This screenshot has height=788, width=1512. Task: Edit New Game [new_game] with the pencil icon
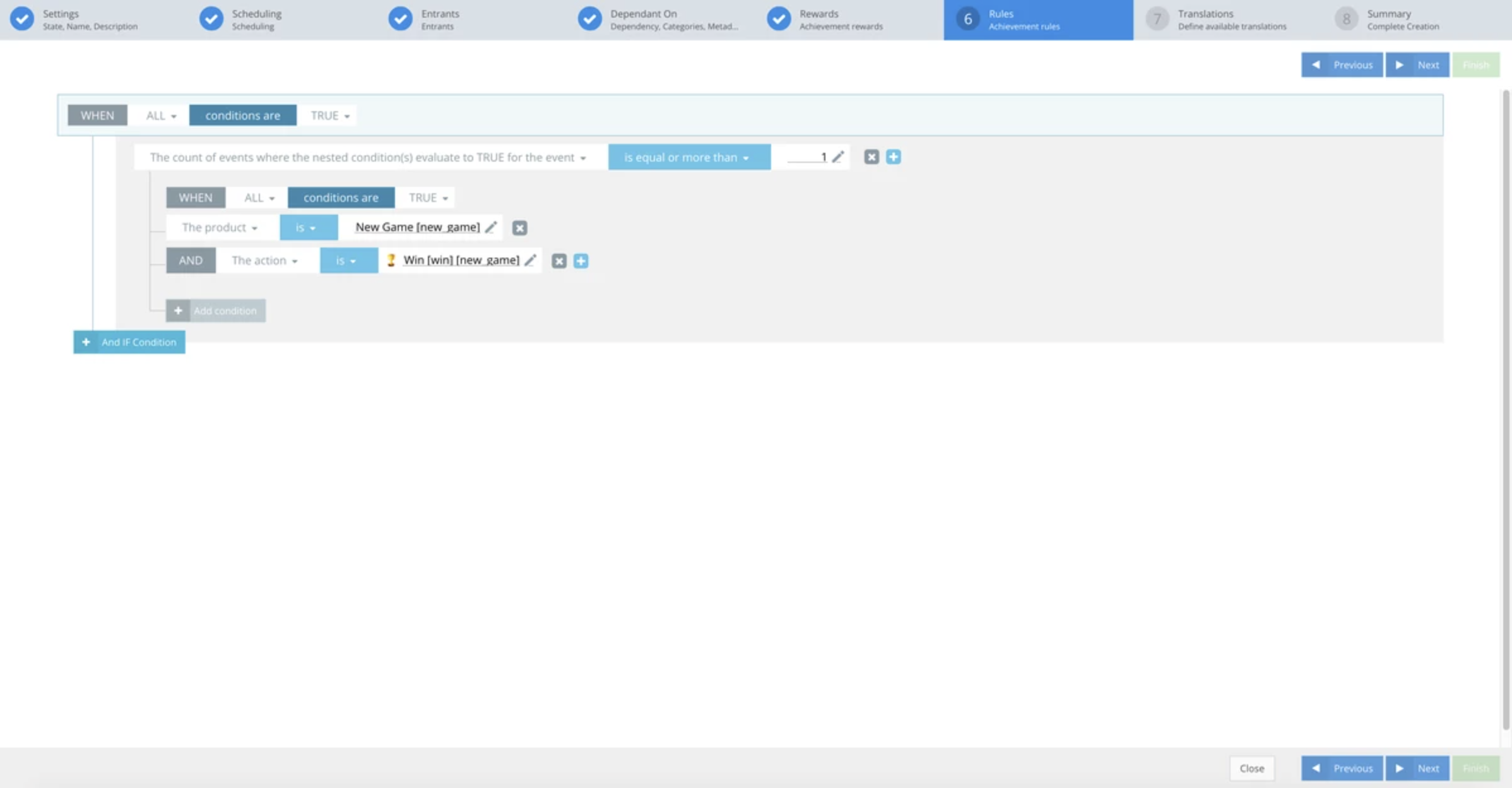click(492, 227)
